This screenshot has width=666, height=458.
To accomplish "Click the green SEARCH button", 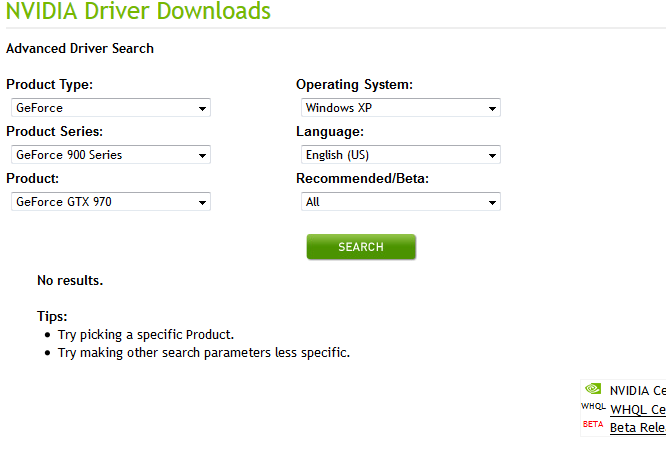I will pos(361,247).
